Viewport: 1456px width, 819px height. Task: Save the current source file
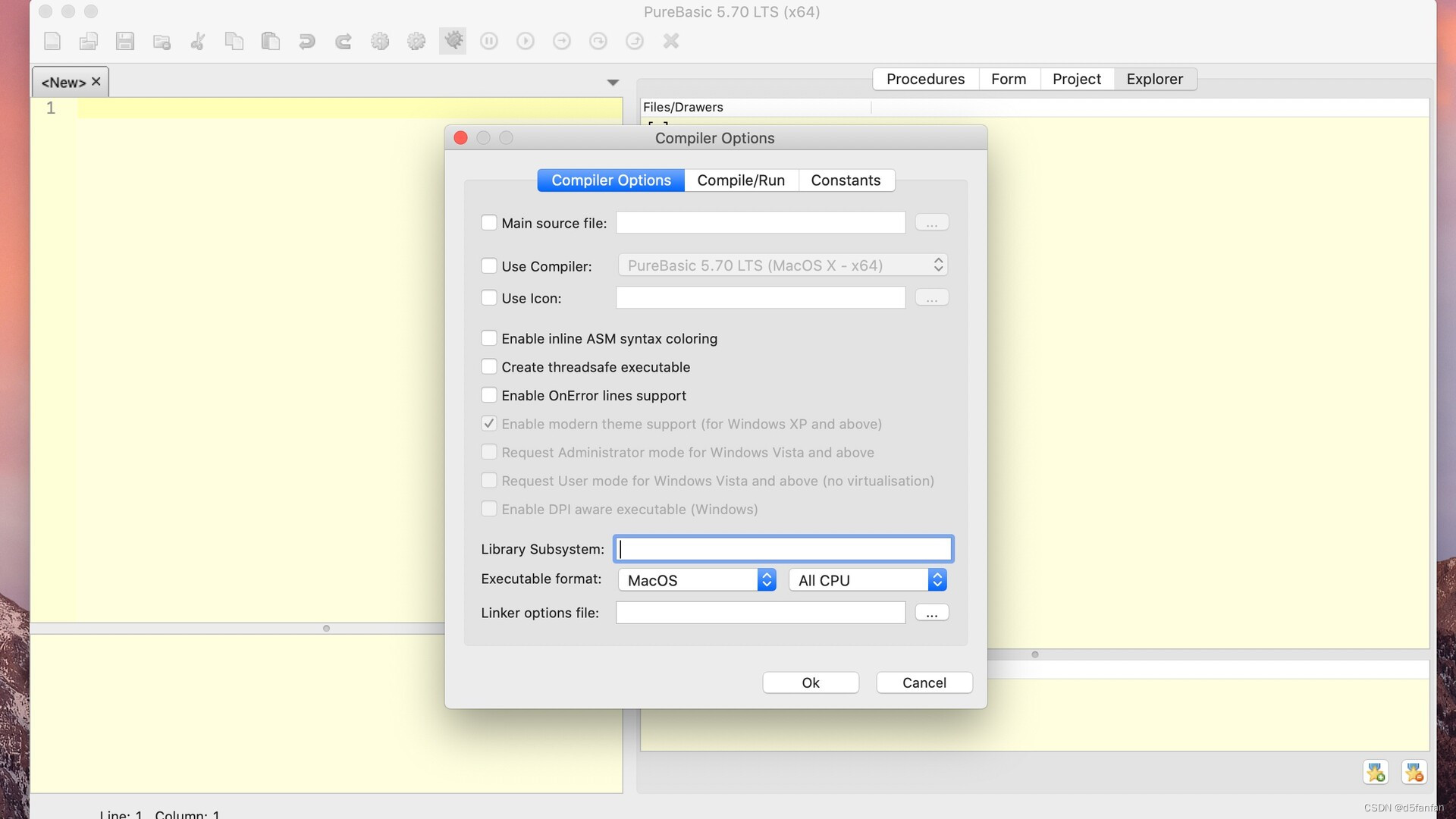125,41
